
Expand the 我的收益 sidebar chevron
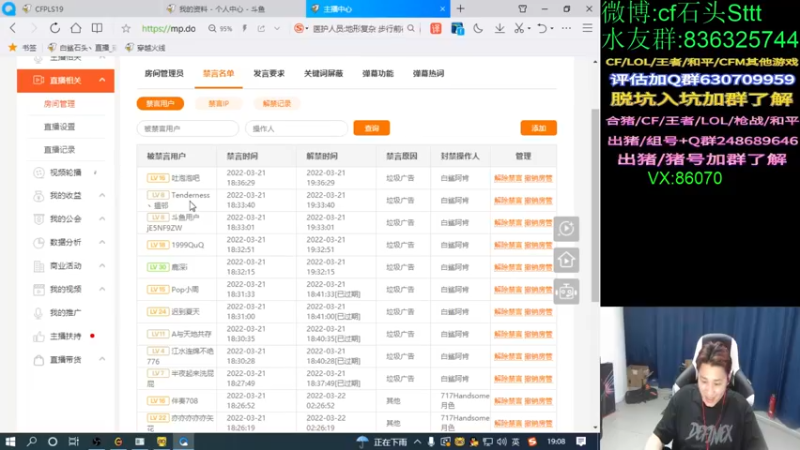pyautogui.click(x=102, y=195)
